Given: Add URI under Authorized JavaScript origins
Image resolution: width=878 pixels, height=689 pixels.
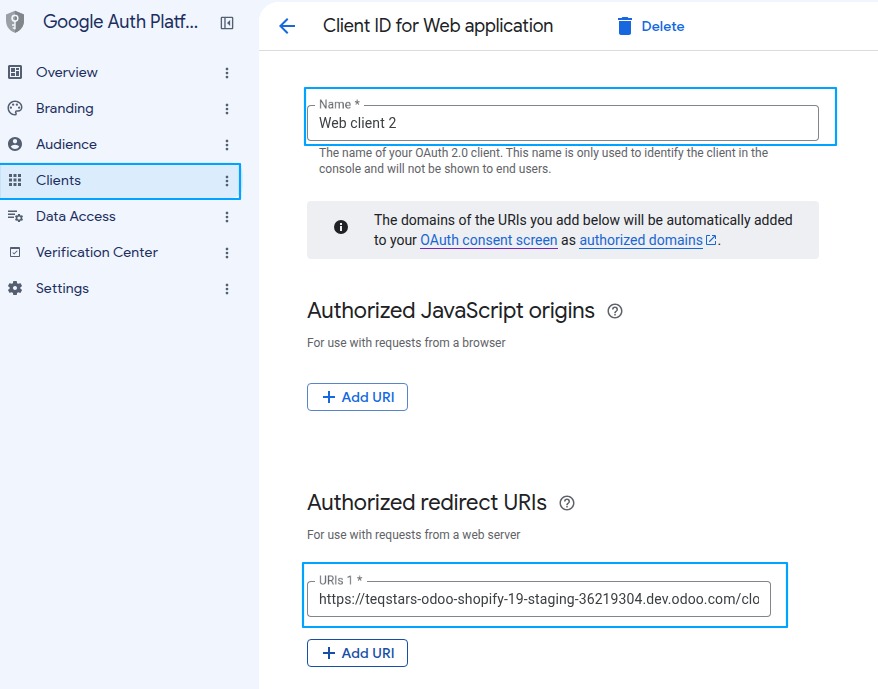Looking at the screenshot, I should click(357, 397).
